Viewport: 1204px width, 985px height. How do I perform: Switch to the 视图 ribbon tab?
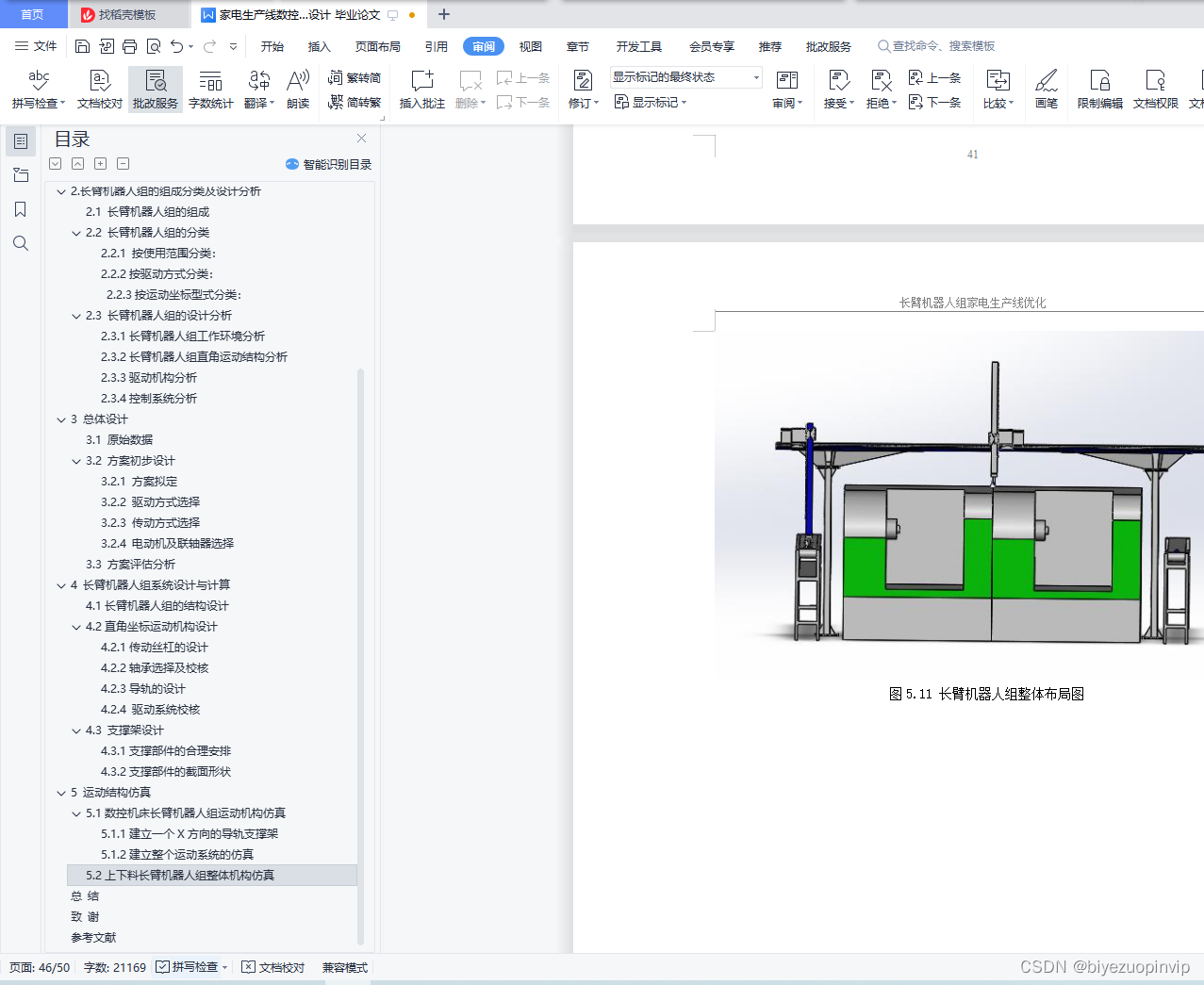point(531,46)
